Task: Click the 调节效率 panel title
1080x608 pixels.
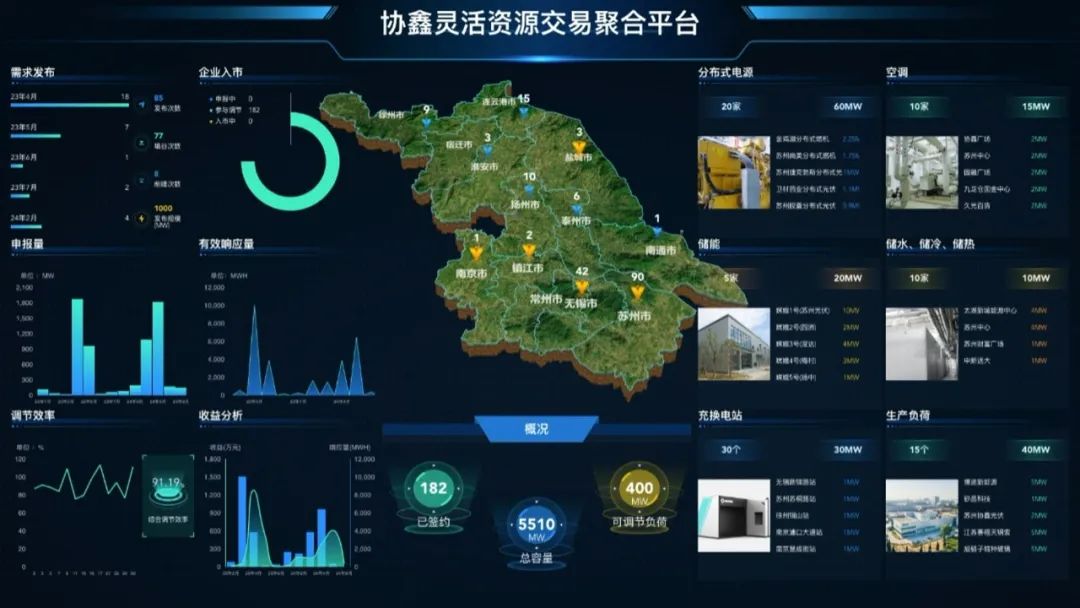Action: click(x=32, y=415)
